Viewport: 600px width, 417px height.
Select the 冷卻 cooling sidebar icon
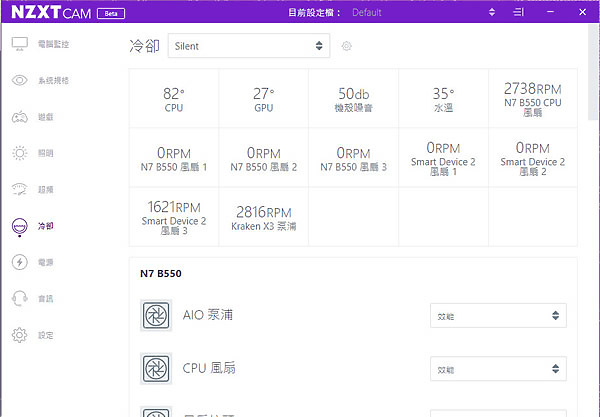[20, 226]
